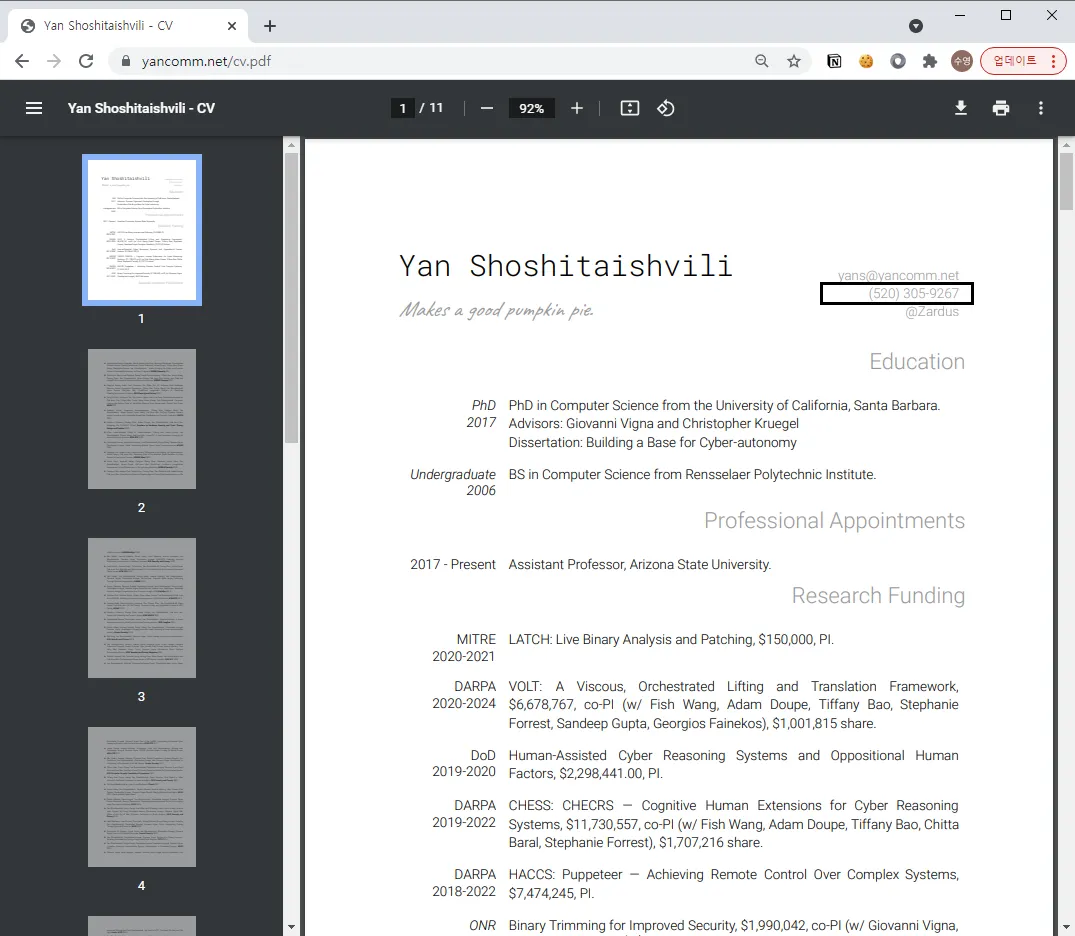Click the DoD funding label
This screenshot has width=1075, height=936.
click(483, 755)
